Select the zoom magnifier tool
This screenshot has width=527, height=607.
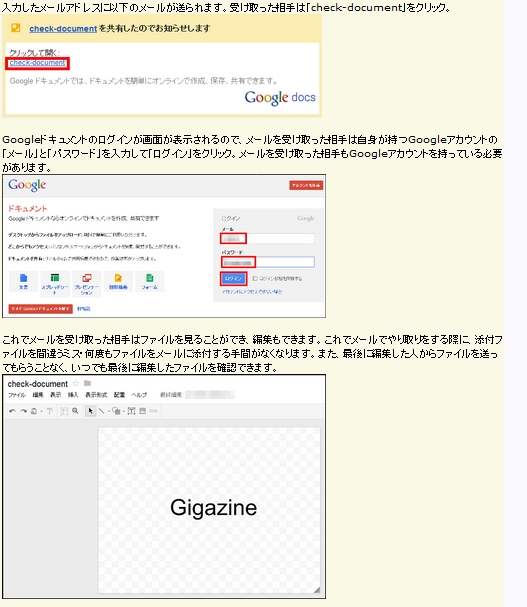(76, 411)
